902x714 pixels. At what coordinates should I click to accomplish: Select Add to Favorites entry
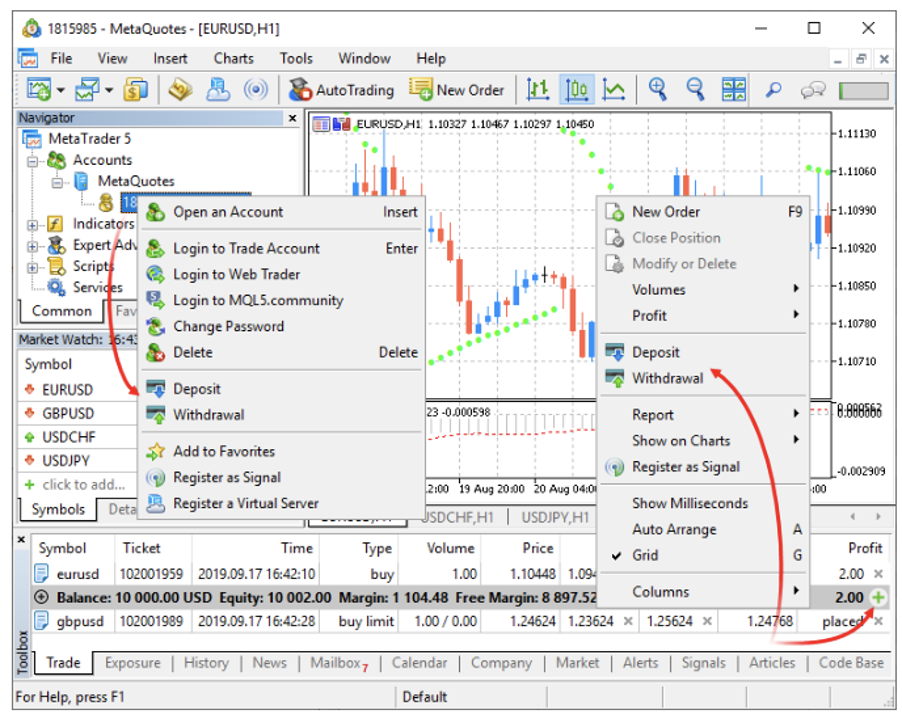tap(281, 452)
